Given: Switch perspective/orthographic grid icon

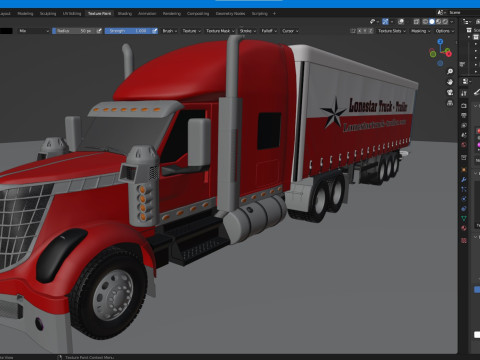Looking at the screenshot, I should pyautogui.click(x=450, y=103).
